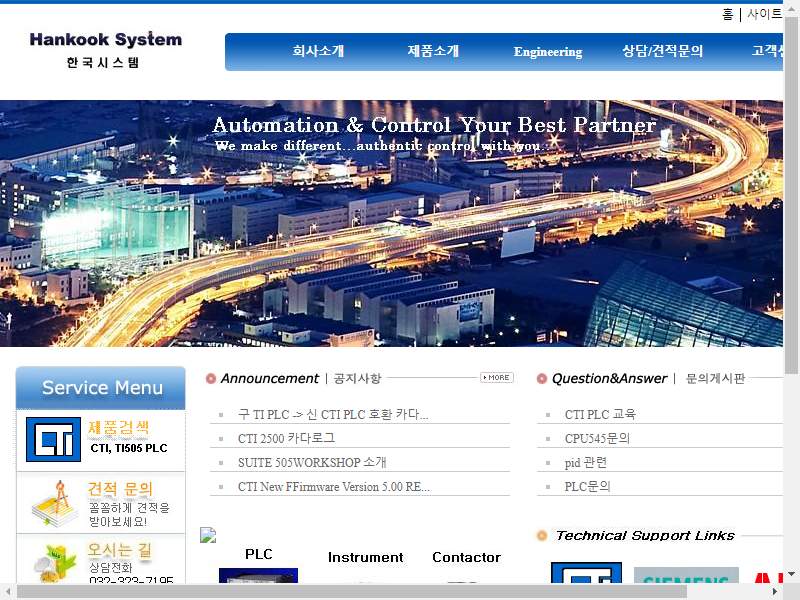Select 제품검색 CTI, TI505 PLC service link
800x600 pixels.
pyautogui.click(x=101, y=440)
